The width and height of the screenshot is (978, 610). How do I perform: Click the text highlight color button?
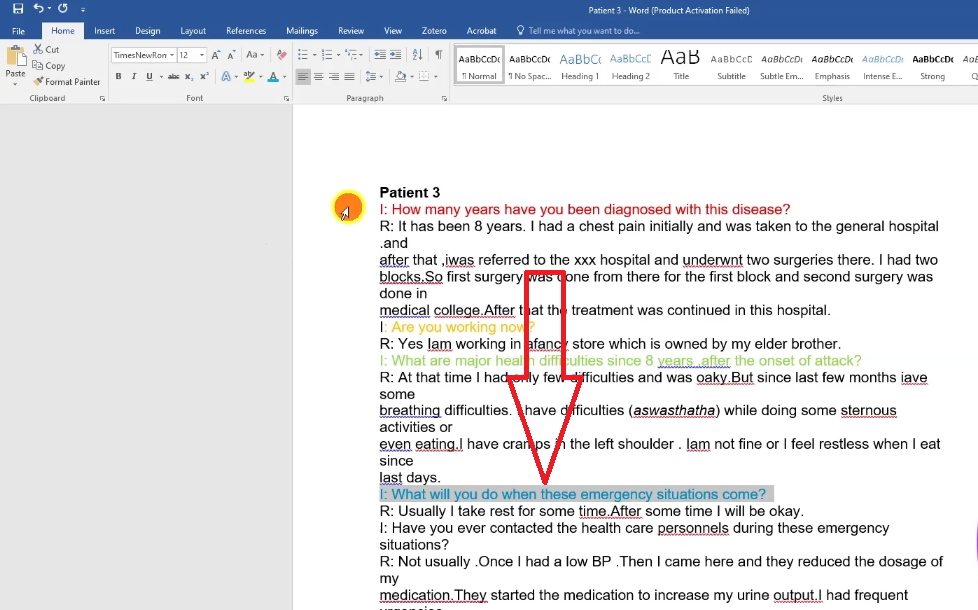pos(250,77)
